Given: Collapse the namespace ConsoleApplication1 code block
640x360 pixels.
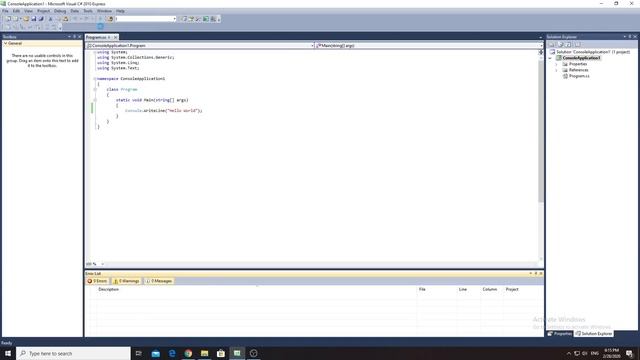Looking at the screenshot, I should pyautogui.click(x=95, y=79).
